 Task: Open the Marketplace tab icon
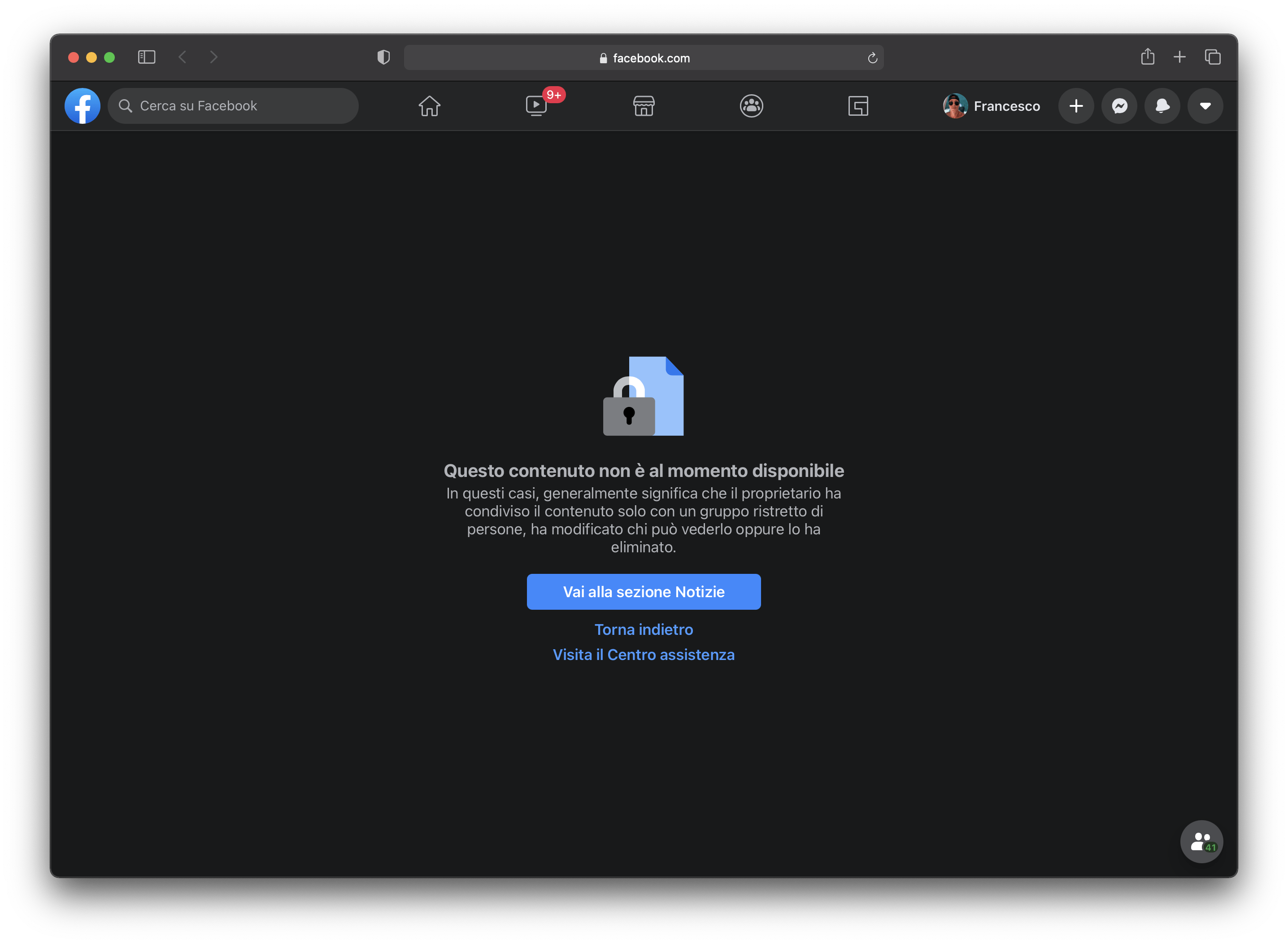pos(644,106)
